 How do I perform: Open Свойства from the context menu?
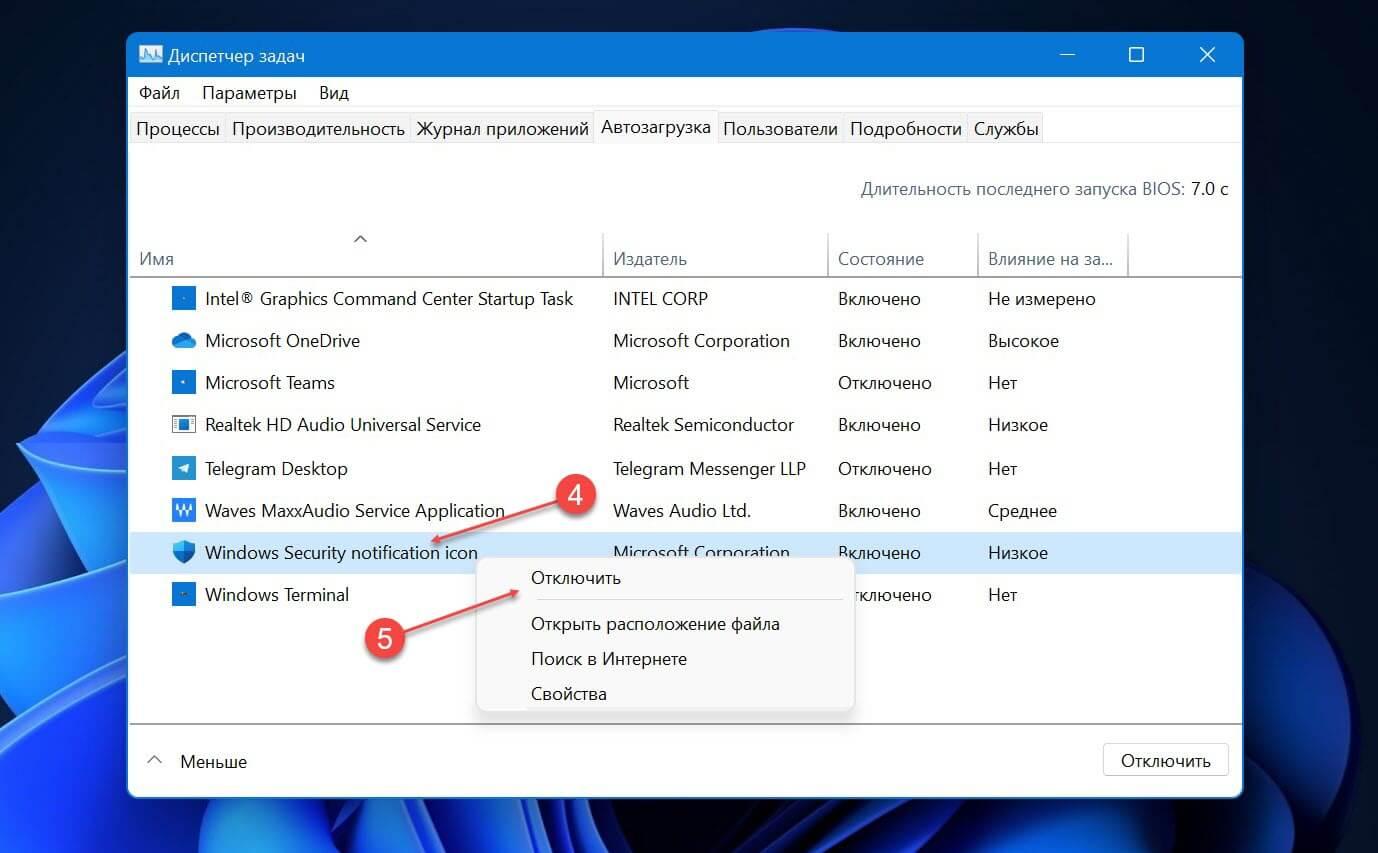pyautogui.click(x=569, y=694)
